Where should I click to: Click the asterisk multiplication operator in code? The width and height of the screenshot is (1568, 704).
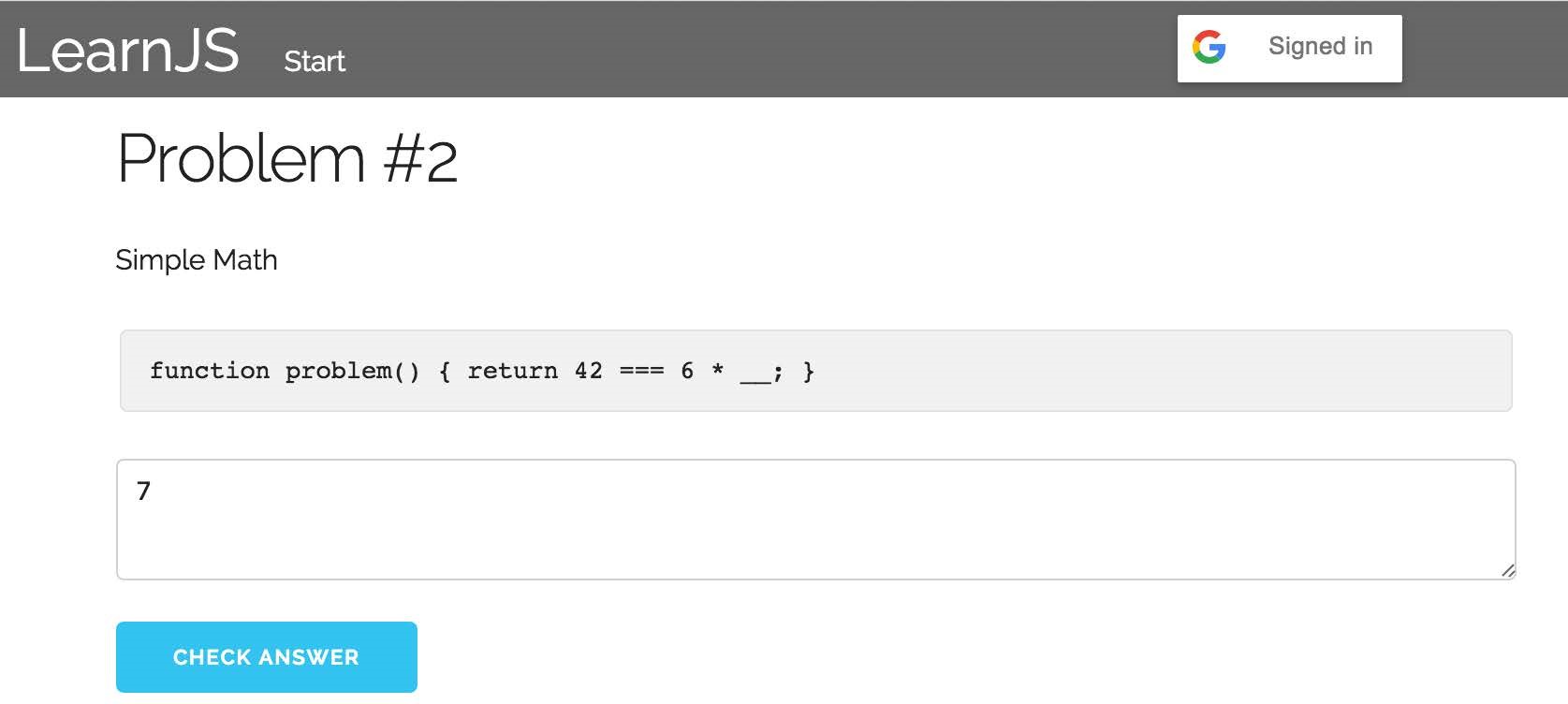pos(717,369)
